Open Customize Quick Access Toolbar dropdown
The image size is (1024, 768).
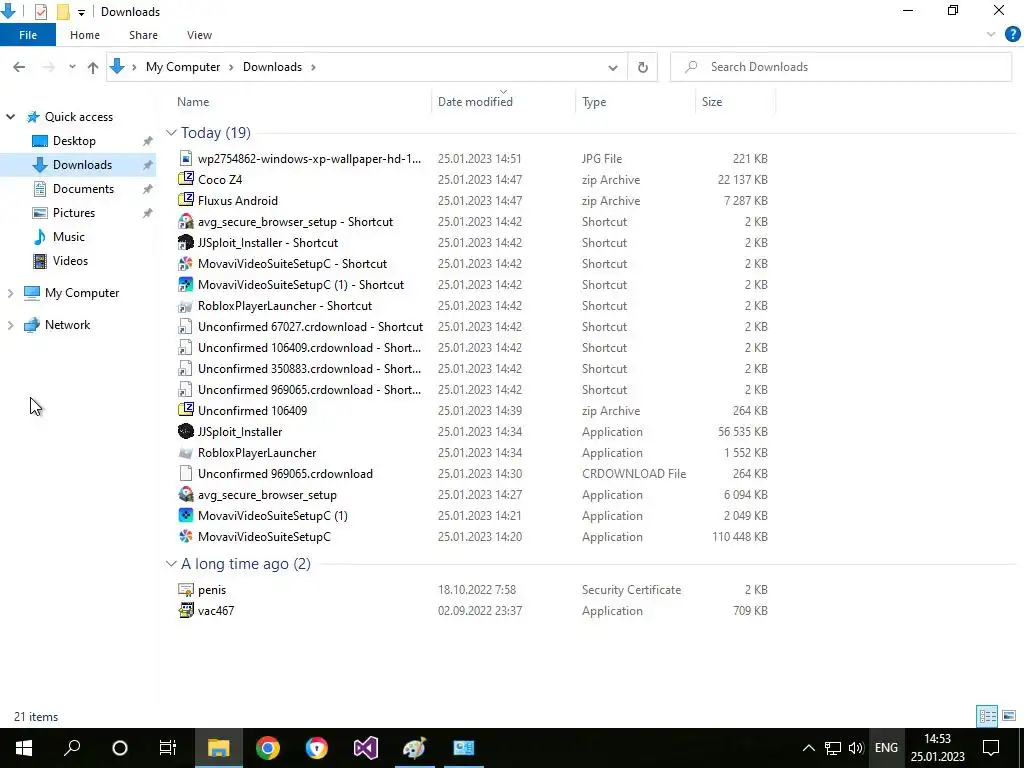coord(81,12)
